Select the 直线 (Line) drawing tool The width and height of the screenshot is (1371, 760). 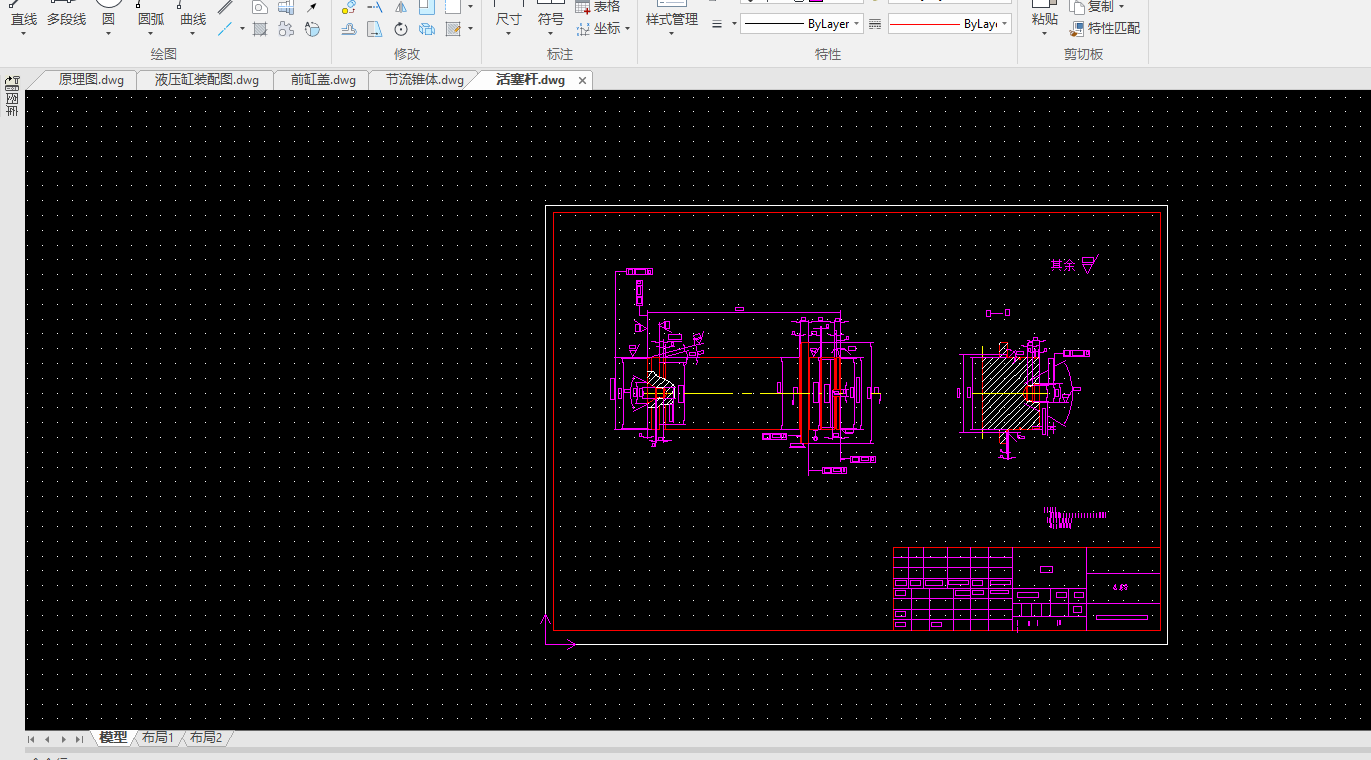point(23,19)
